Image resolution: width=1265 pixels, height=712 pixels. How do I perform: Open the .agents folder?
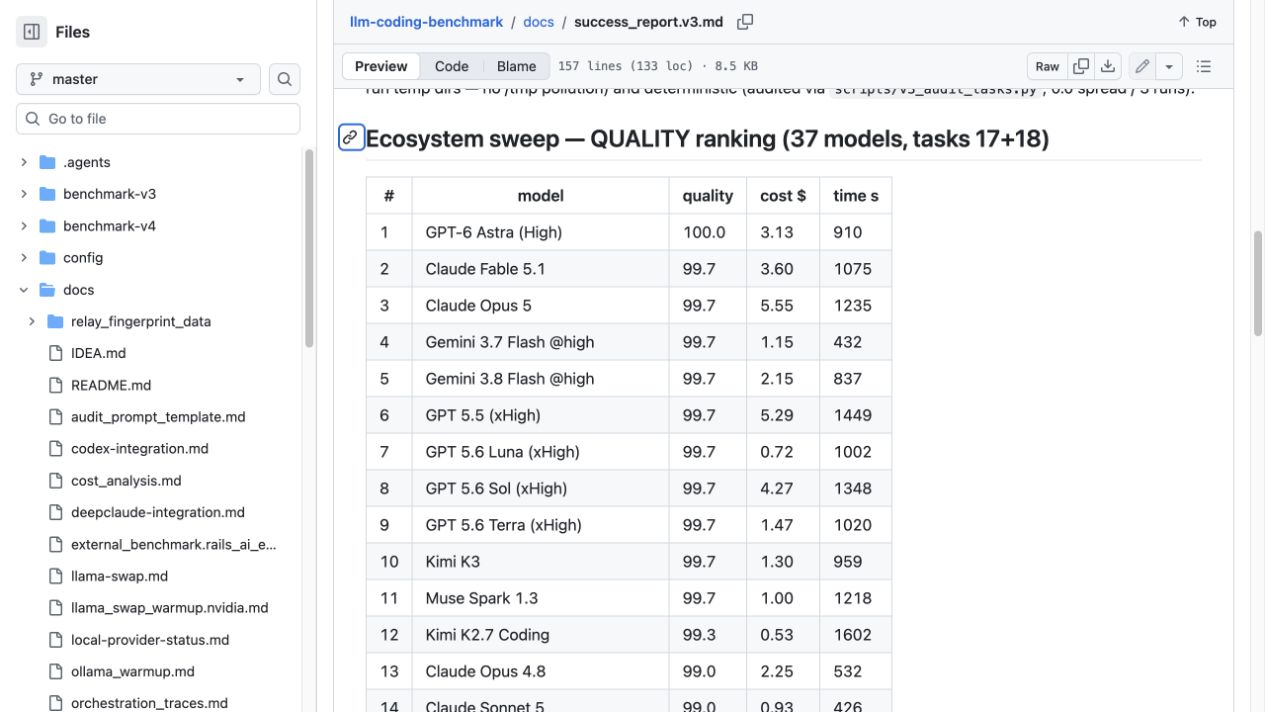[86, 162]
